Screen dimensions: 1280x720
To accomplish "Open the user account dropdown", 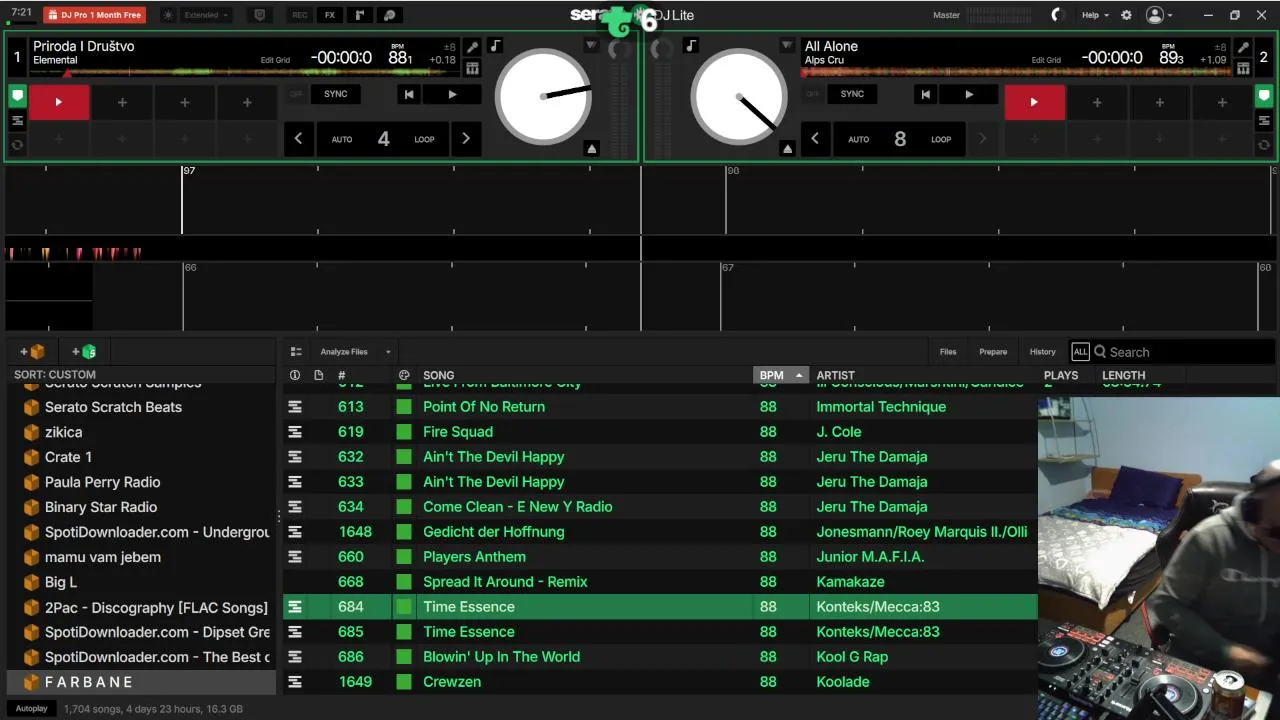I will [x=1160, y=15].
